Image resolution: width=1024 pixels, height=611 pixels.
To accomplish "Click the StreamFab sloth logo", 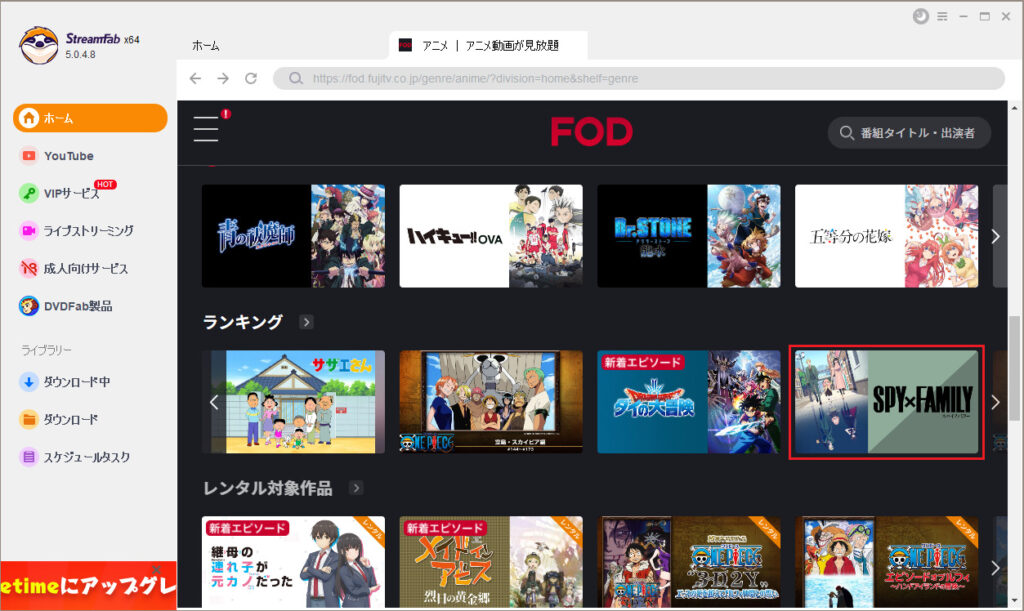I will pos(39,45).
